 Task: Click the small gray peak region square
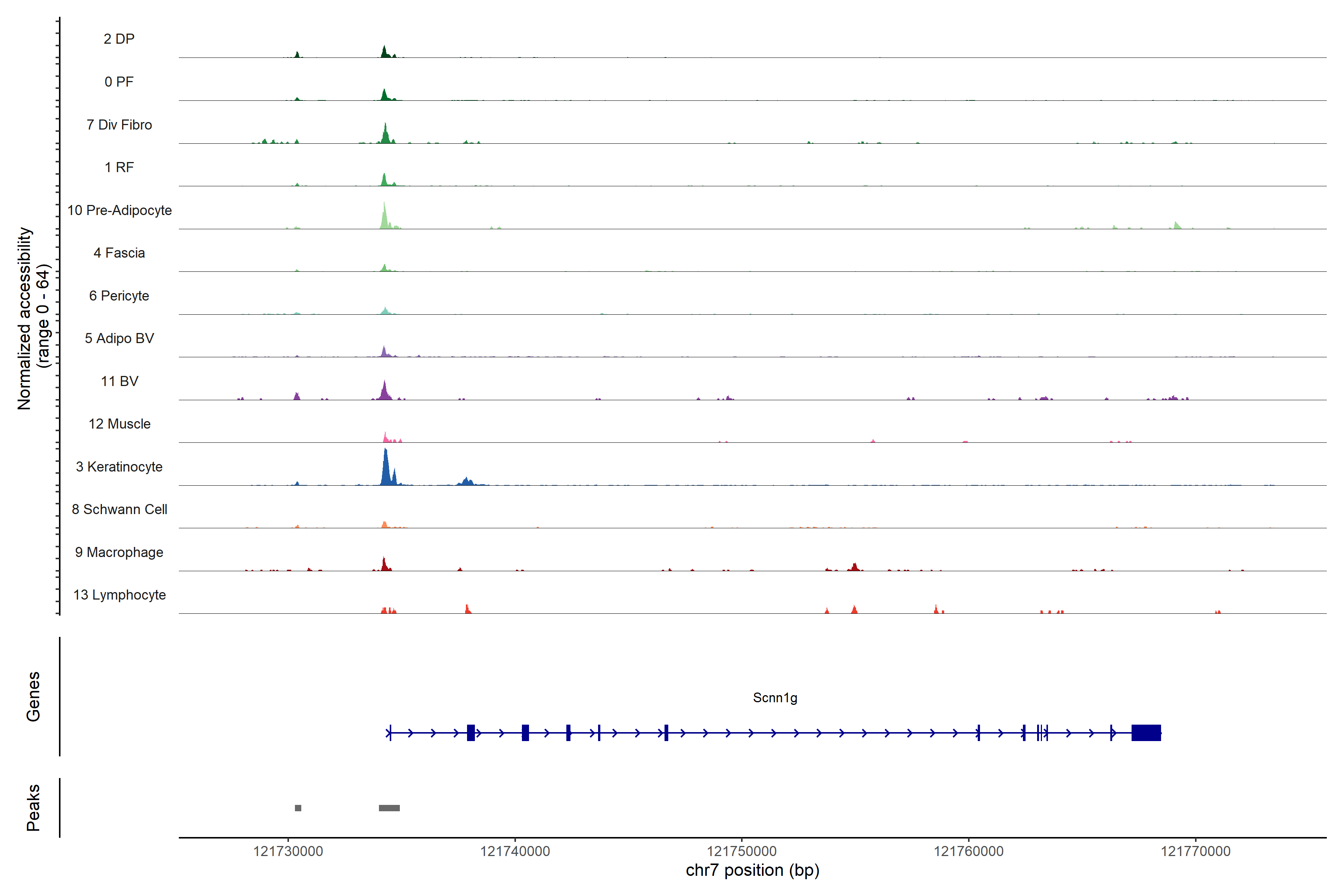point(298,808)
